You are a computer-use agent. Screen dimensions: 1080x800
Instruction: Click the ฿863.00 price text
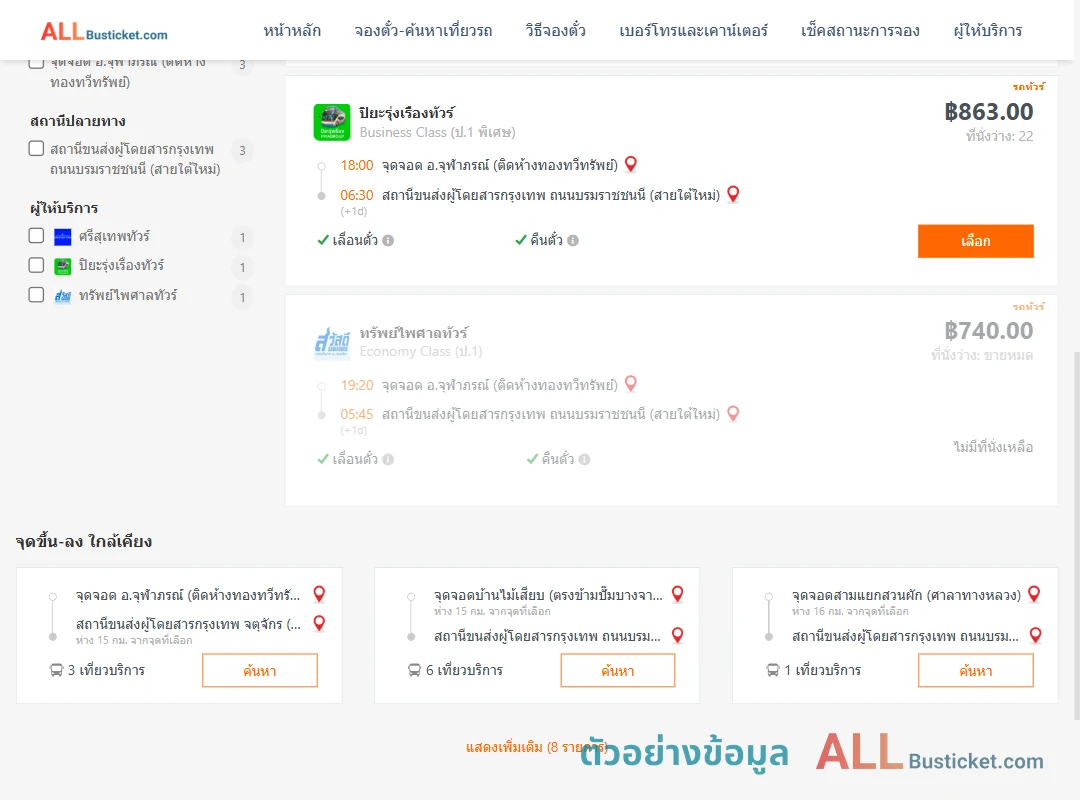pyautogui.click(x=989, y=112)
